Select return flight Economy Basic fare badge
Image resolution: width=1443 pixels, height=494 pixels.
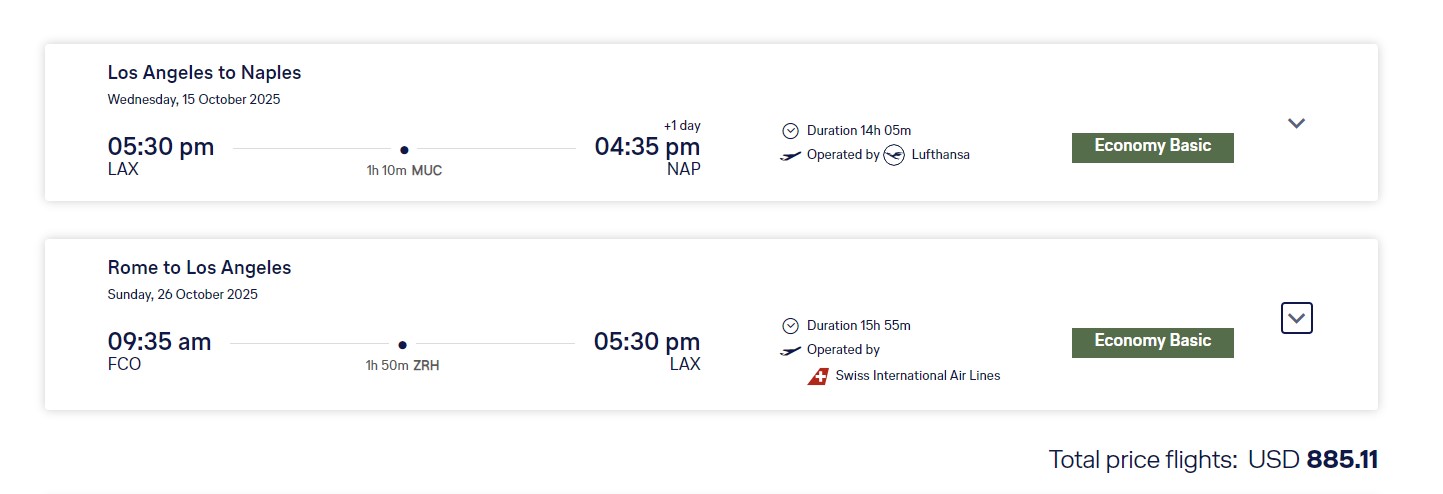1153,342
